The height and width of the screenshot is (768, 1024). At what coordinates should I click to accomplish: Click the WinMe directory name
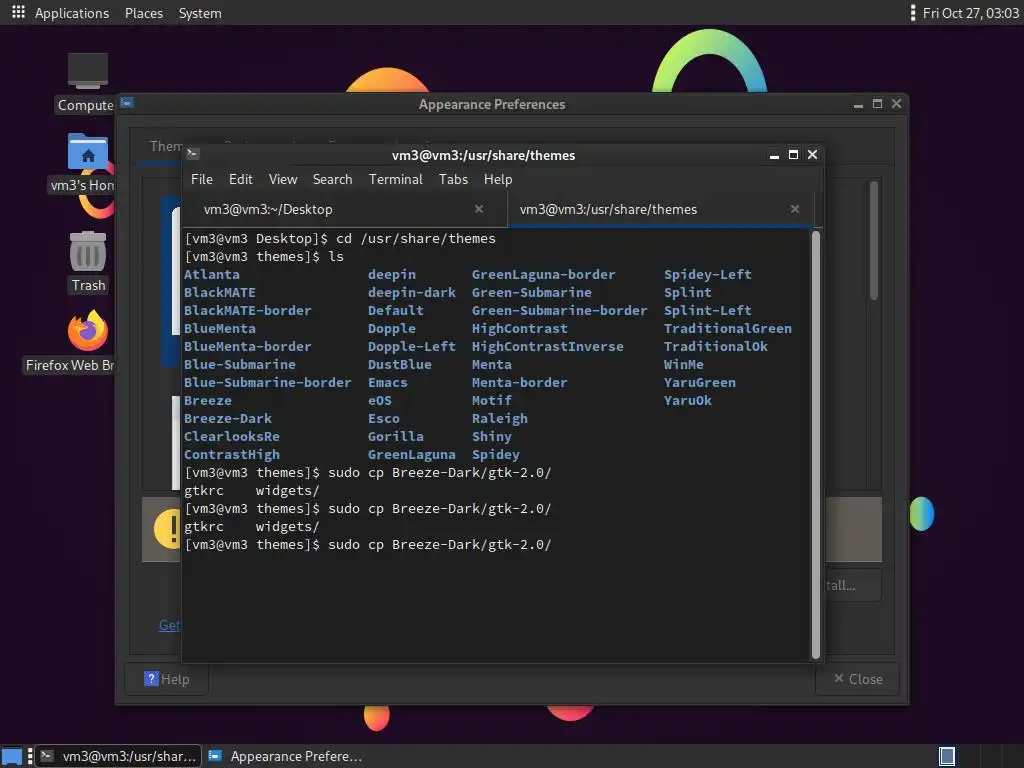684,364
